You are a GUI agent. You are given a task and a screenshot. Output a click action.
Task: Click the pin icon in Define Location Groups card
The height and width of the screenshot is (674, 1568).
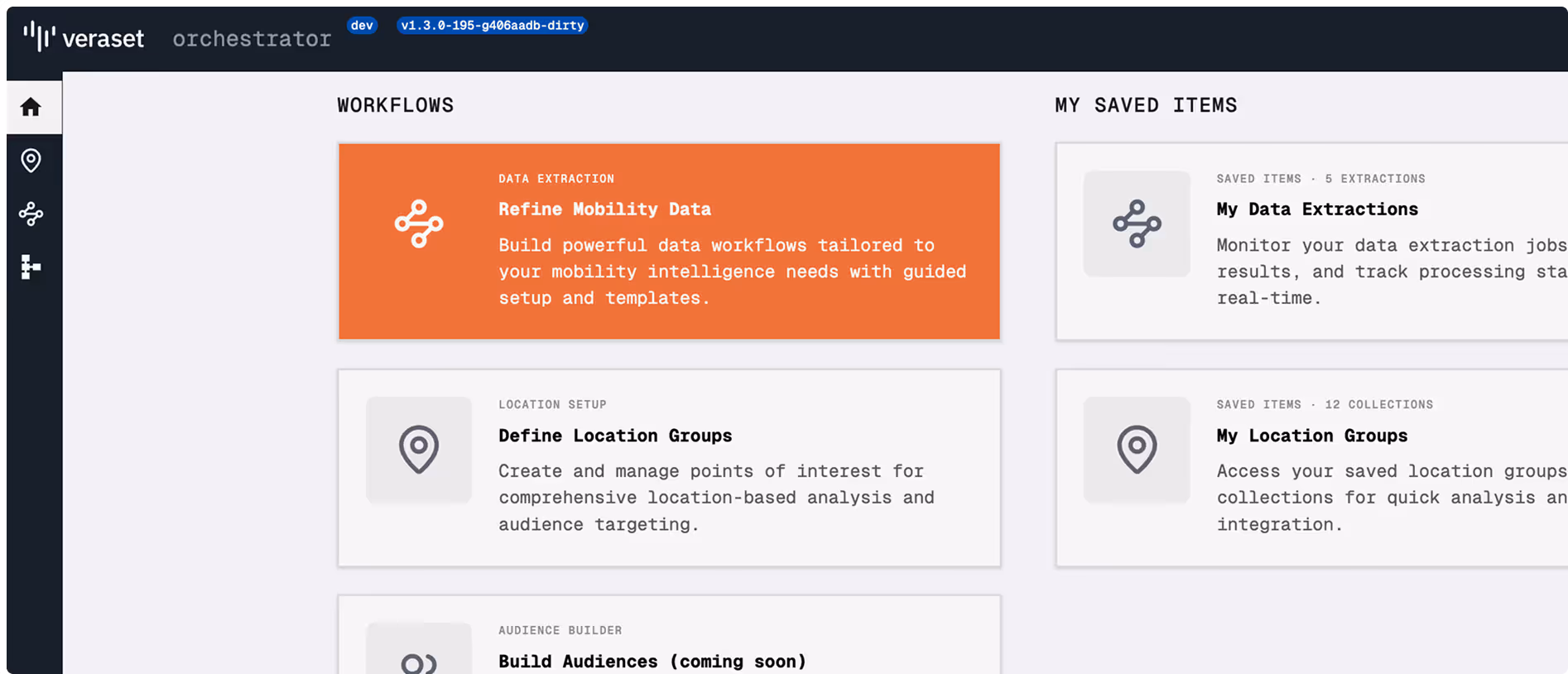pyautogui.click(x=419, y=450)
